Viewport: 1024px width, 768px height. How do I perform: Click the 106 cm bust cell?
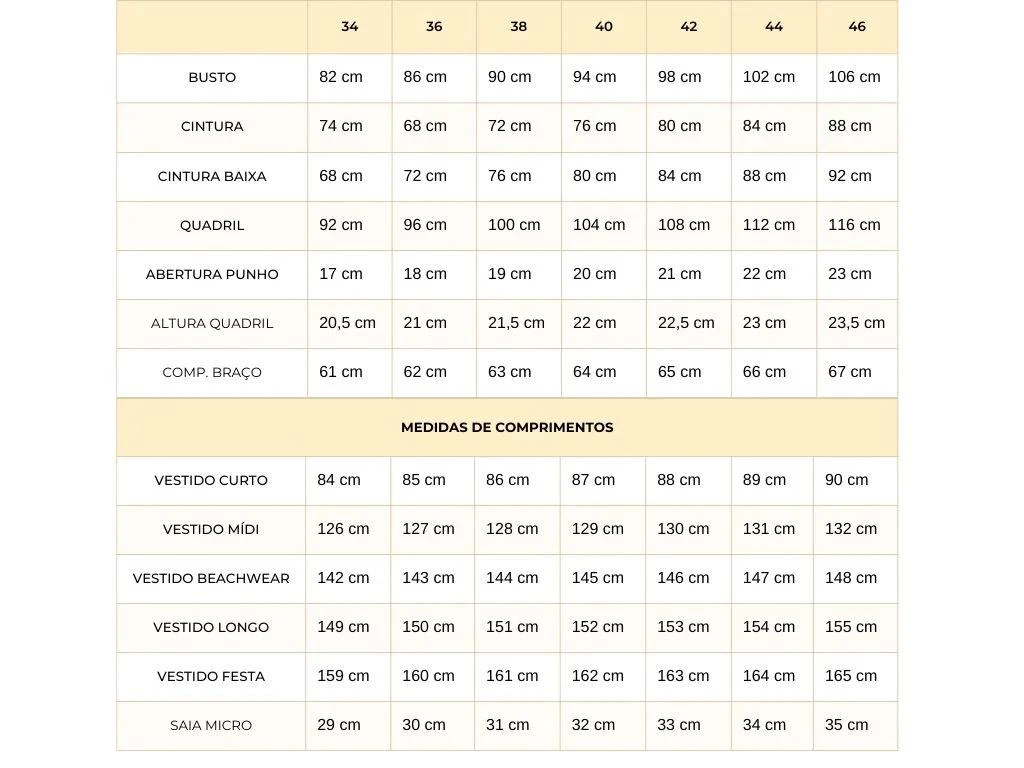coord(854,77)
